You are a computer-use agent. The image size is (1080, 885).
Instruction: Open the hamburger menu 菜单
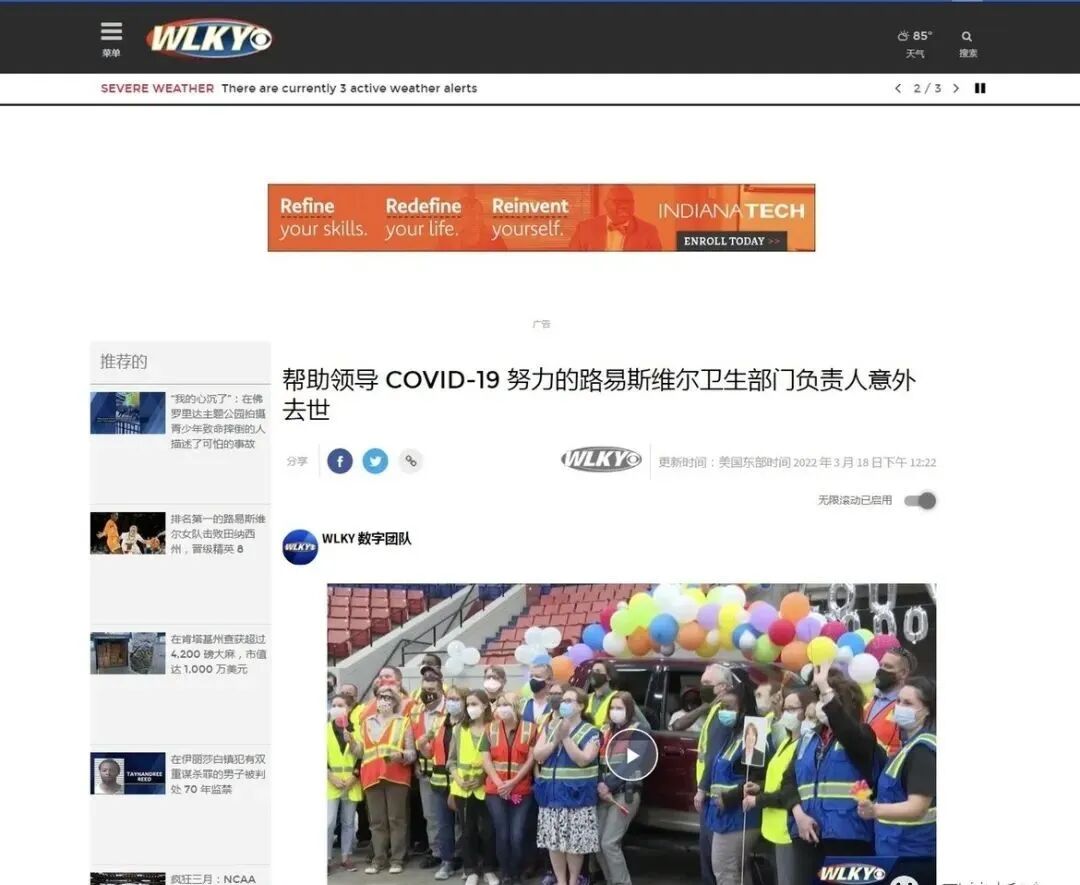(x=111, y=39)
